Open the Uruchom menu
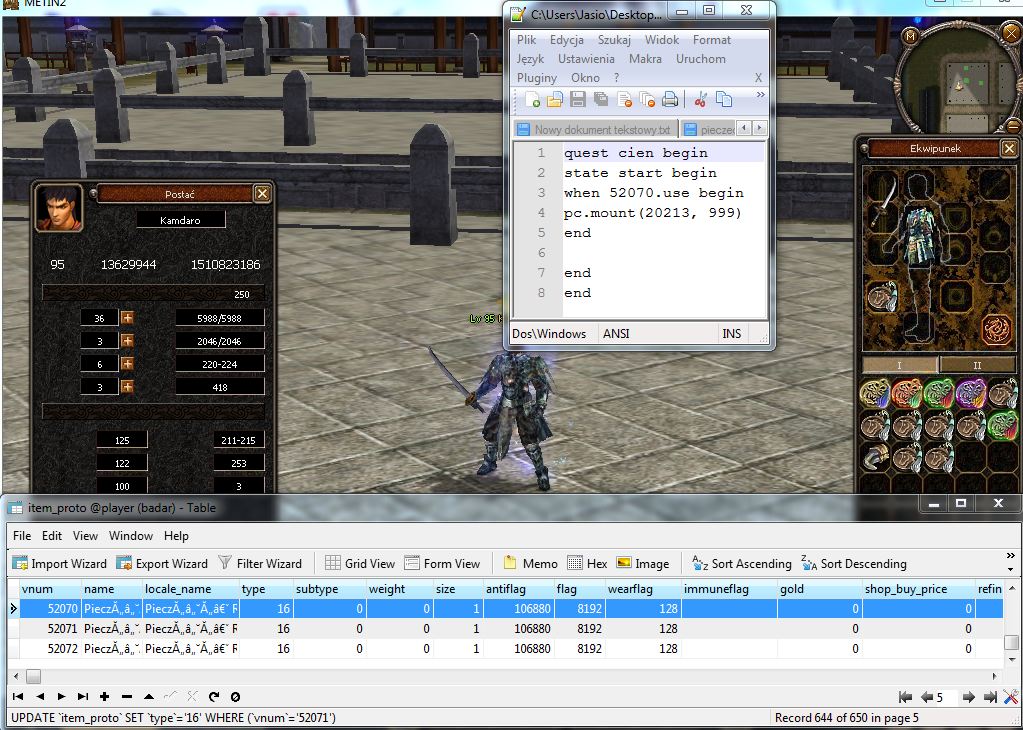 click(701, 59)
